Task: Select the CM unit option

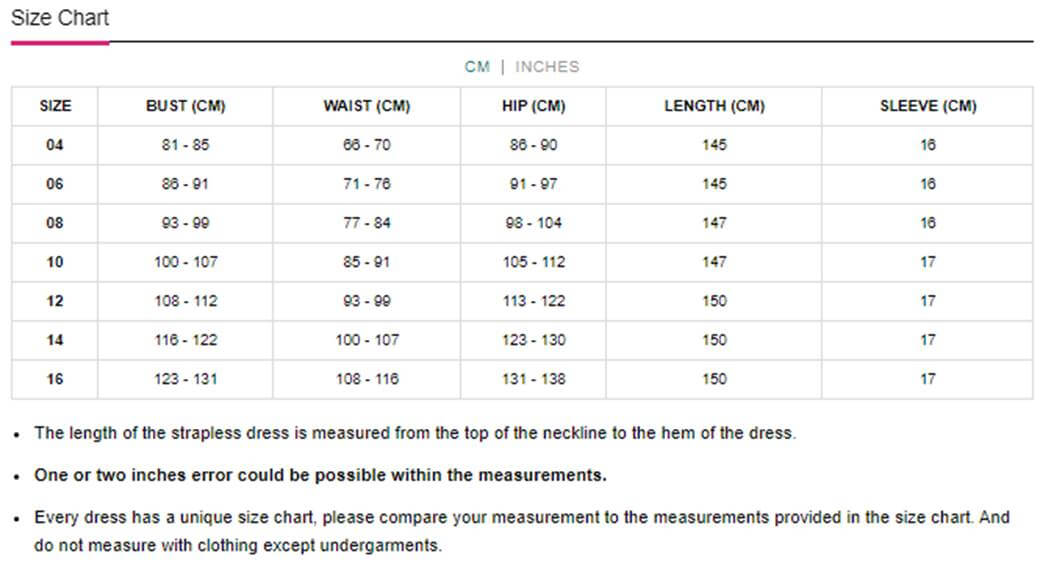Action: pos(477,67)
